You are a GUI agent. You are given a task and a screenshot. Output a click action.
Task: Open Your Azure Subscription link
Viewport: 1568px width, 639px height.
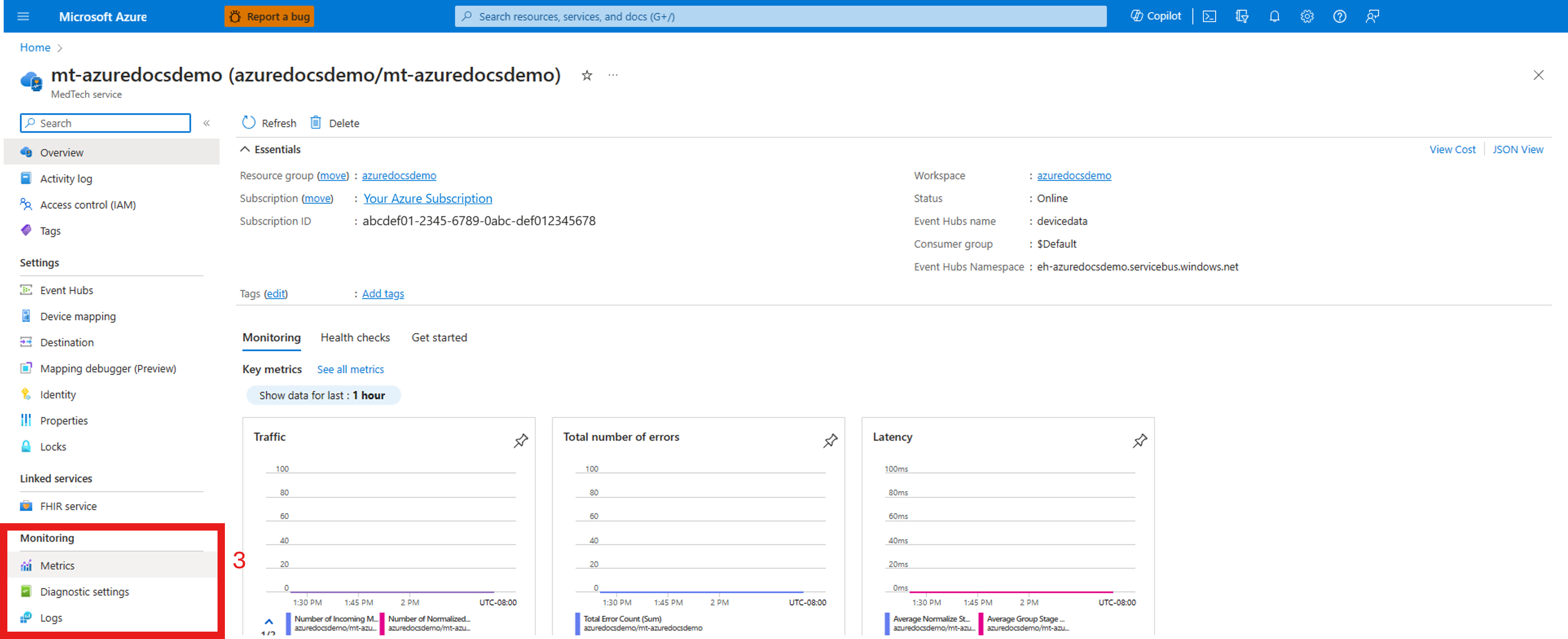pyautogui.click(x=427, y=198)
